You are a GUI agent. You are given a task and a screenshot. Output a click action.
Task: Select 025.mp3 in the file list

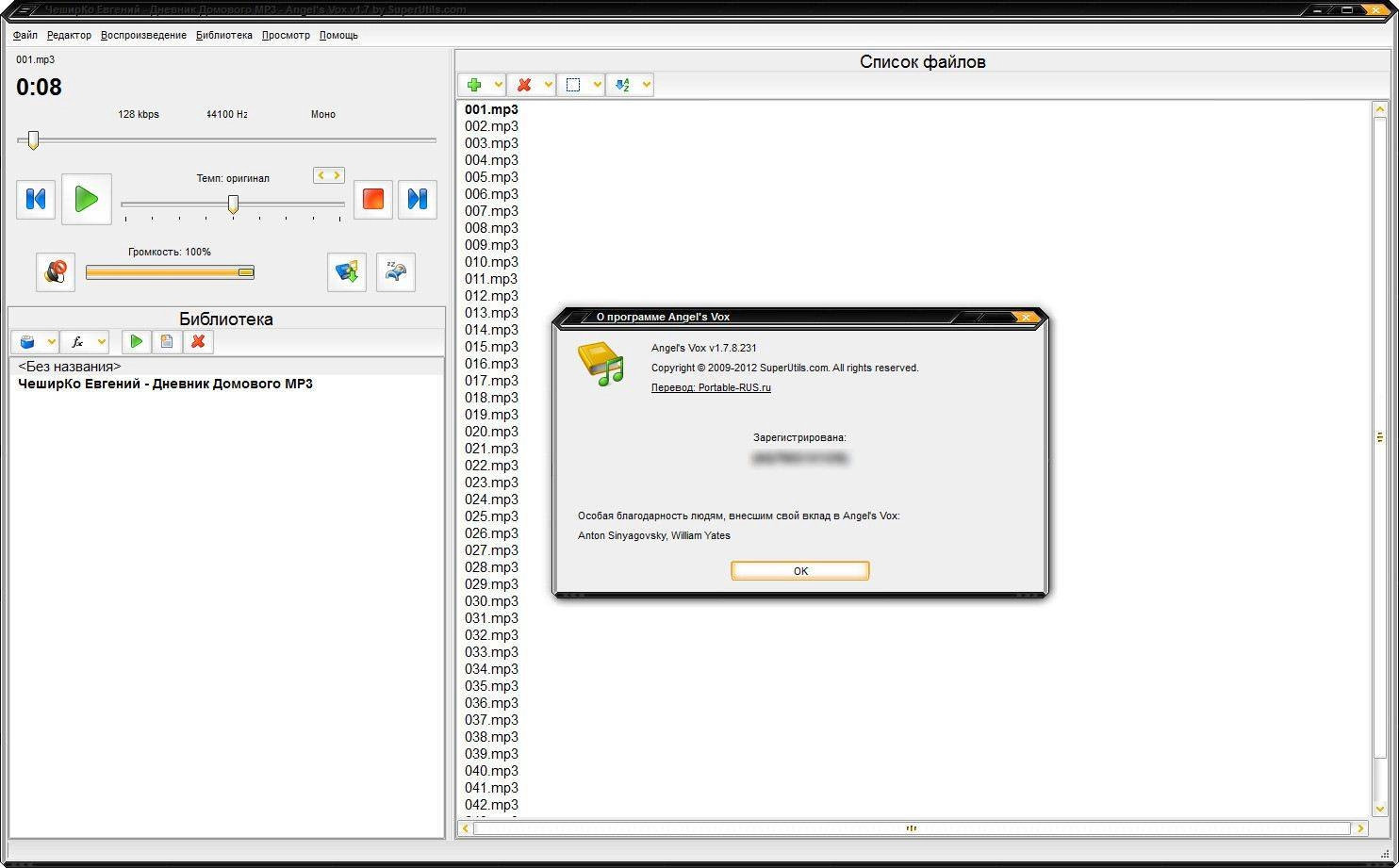point(491,516)
